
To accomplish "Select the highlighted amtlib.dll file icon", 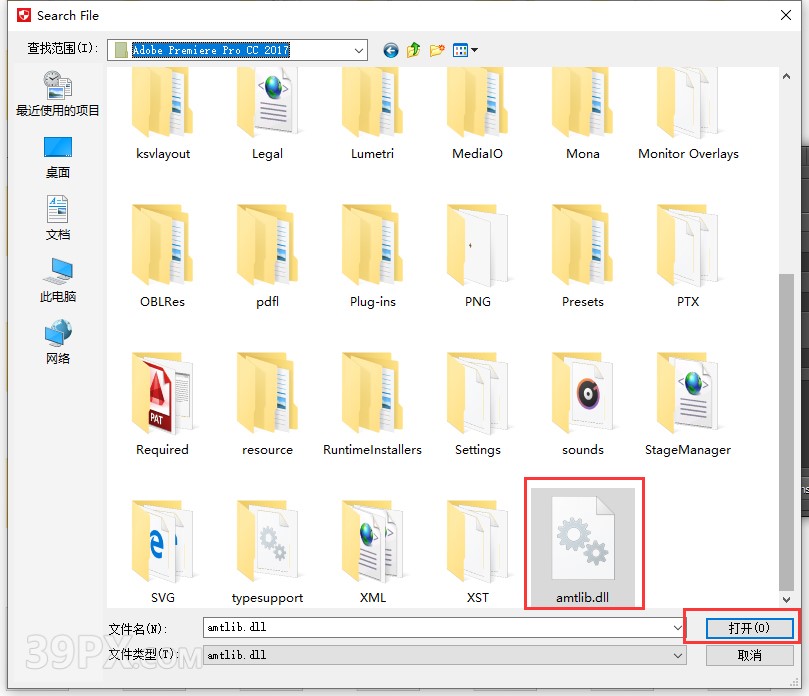I will tap(584, 540).
